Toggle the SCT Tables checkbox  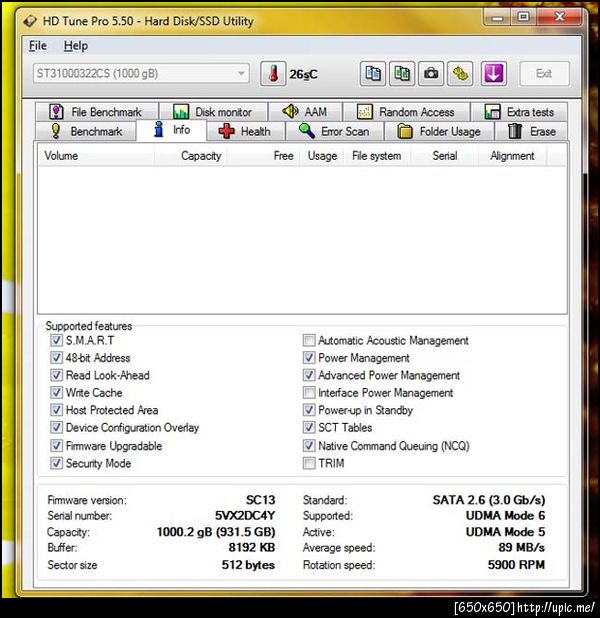pos(309,427)
